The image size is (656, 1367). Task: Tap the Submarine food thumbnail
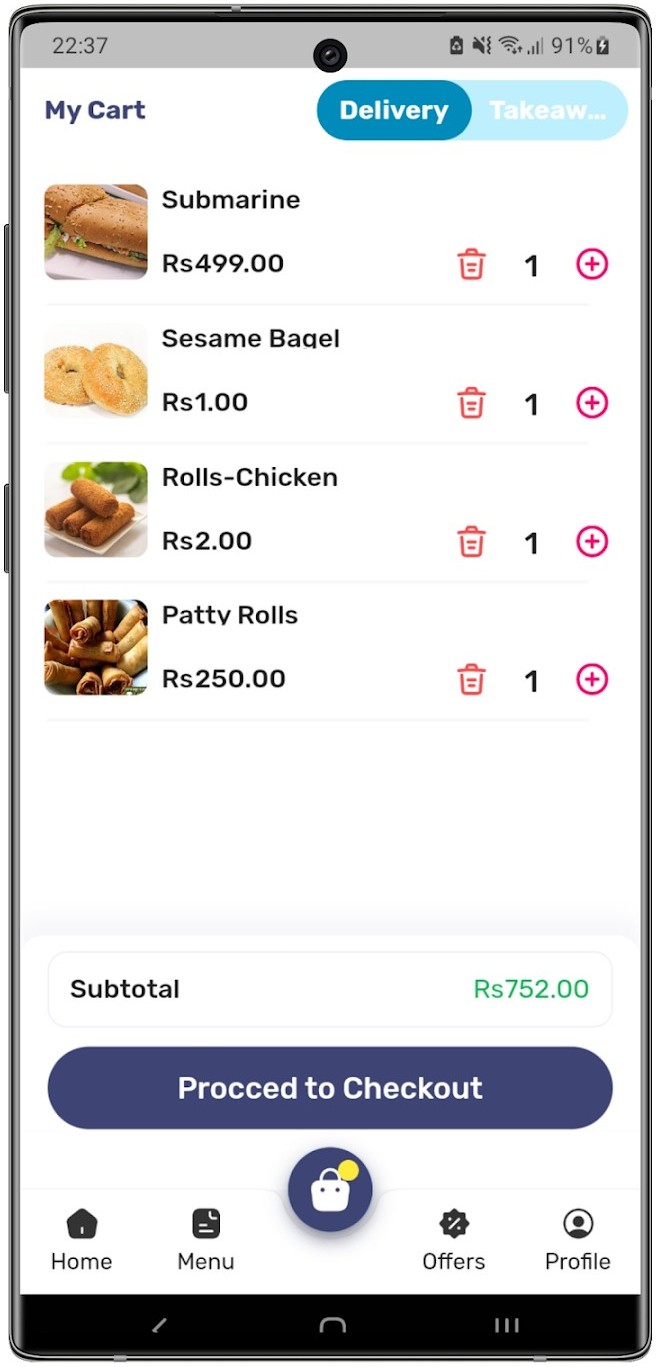(x=95, y=232)
